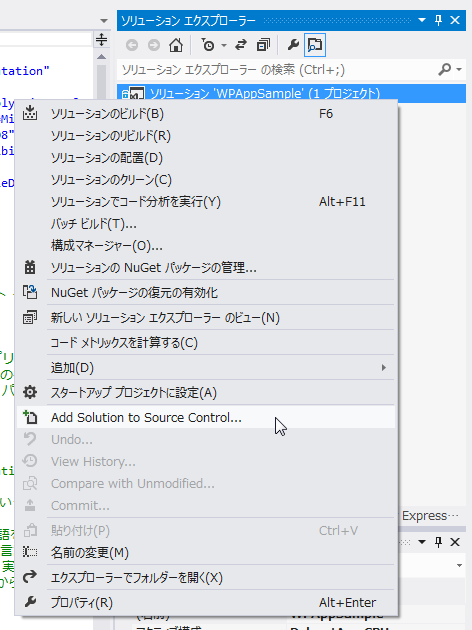Click the NuGet package icon beside NuGet パッケージの管理
The image size is (472, 630).
tap(30, 267)
